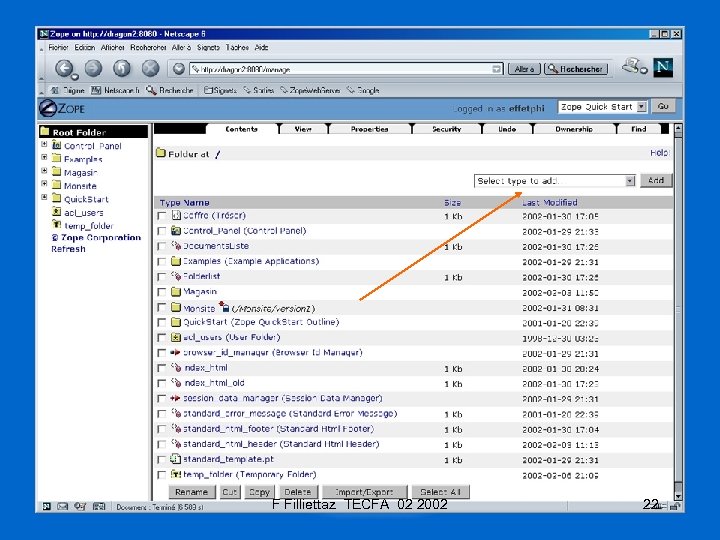Image resolution: width=720 pixels, height=540 pixels.
Task: Click the Refresh link in sidebar
Action: 68,249
